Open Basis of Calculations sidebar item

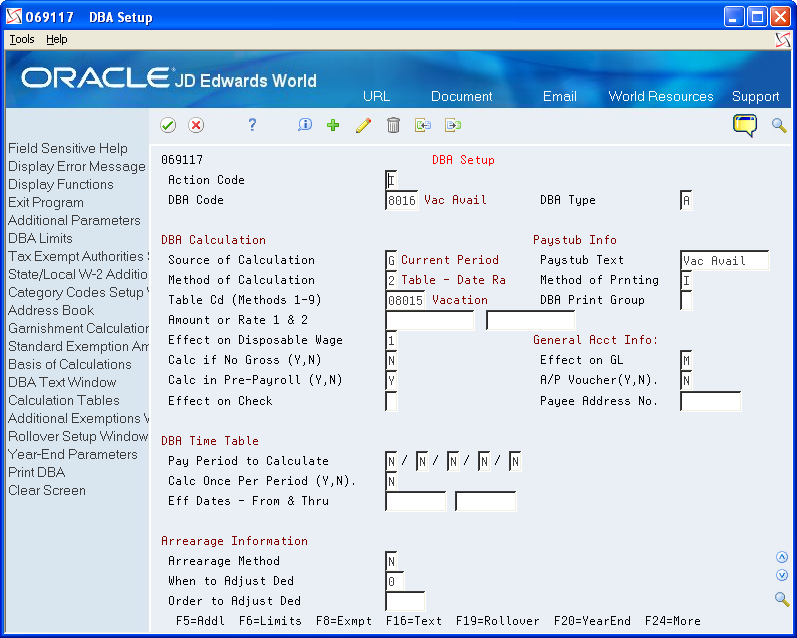click(70, 364)
